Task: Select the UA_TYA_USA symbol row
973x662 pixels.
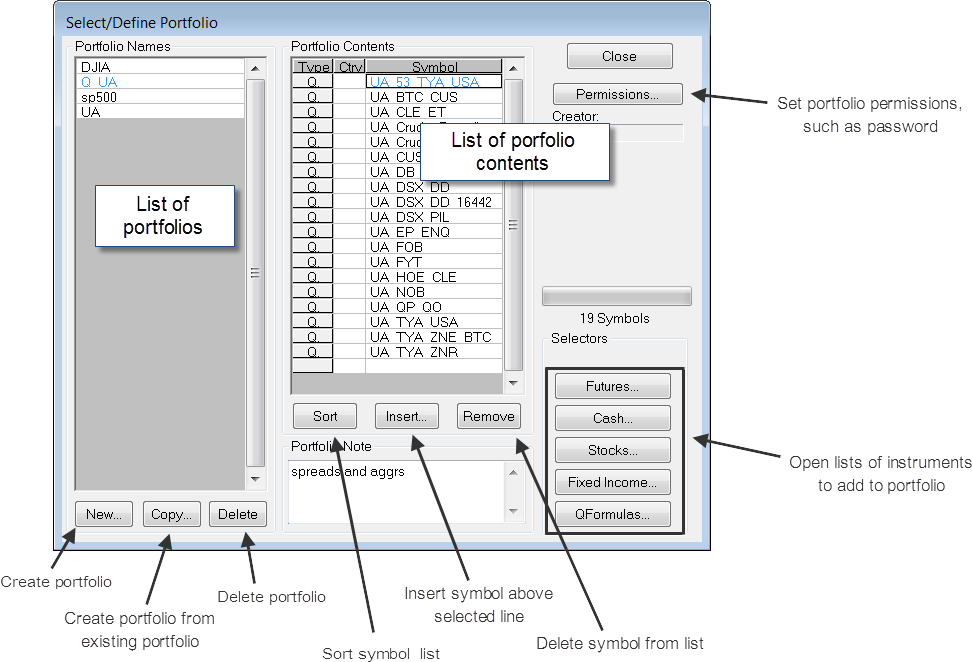Action: tap(433, 322)
